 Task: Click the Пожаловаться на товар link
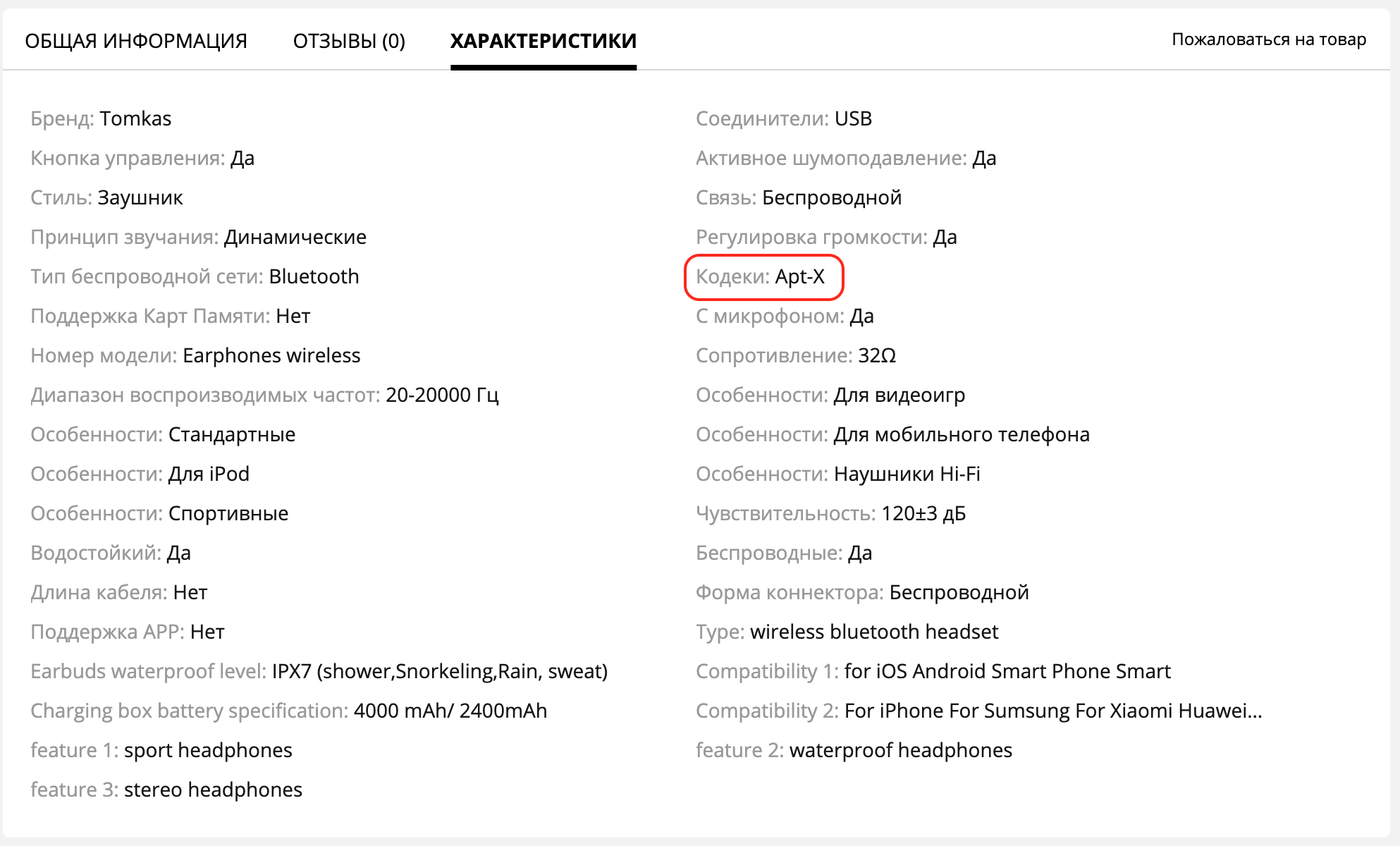[x=1268, y=39]
